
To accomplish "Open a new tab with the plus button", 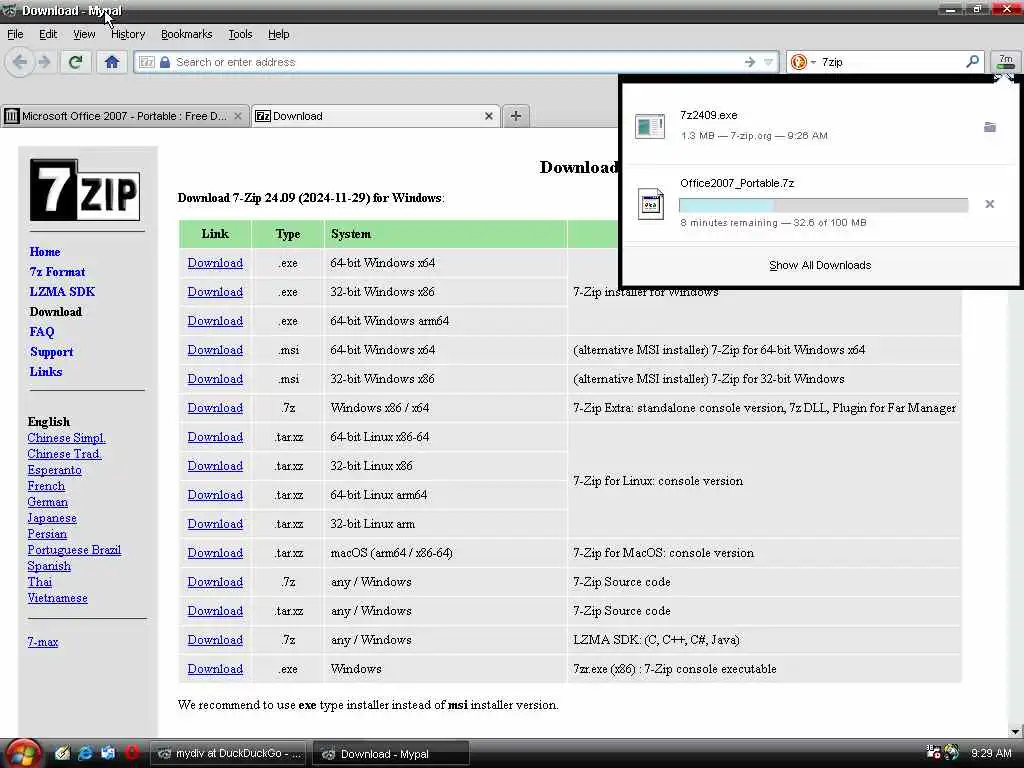I will click(x=515, y=116).
